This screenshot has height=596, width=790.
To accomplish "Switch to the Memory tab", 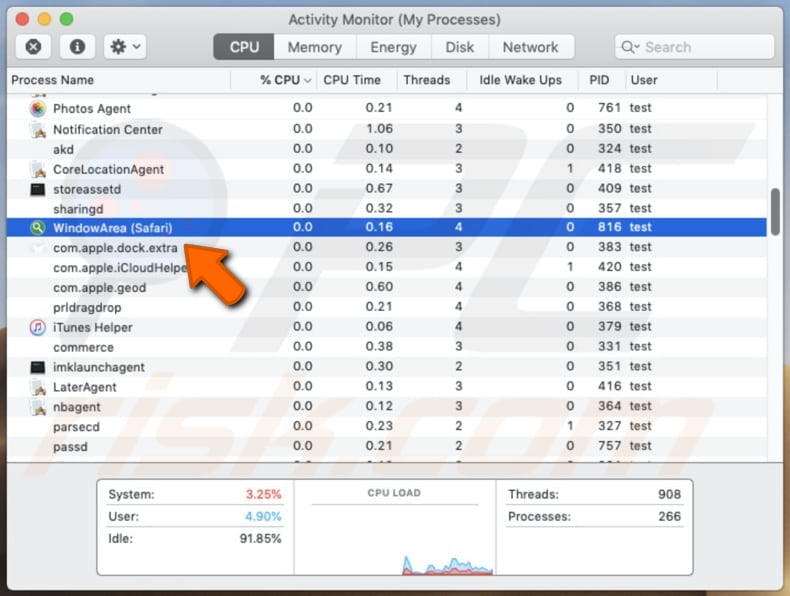I will (315, 47).
